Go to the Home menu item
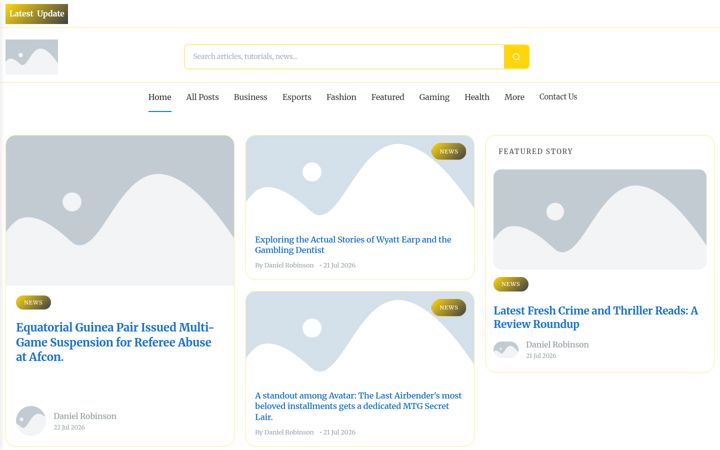 (159, 97)
